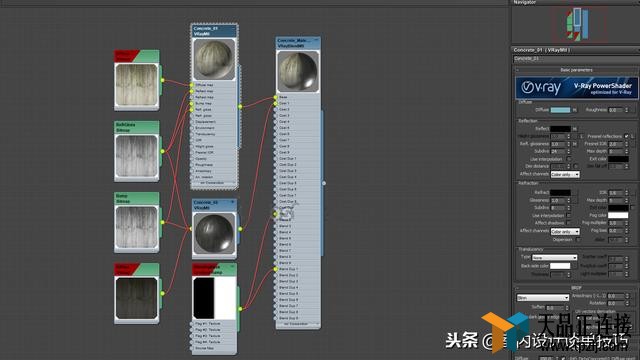Click the Diffuse map socket on Concrete_01 node
The width and height of the screenshot is (640, 360).
click(192, 85)
